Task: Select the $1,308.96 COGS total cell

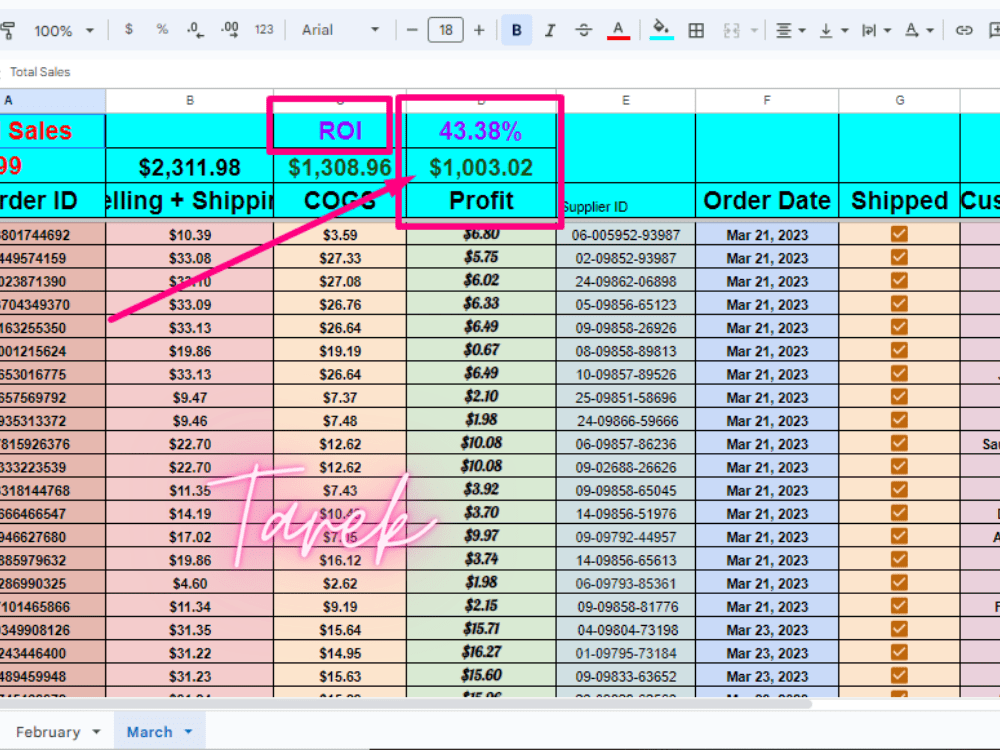Action: (x=340, y=167)
